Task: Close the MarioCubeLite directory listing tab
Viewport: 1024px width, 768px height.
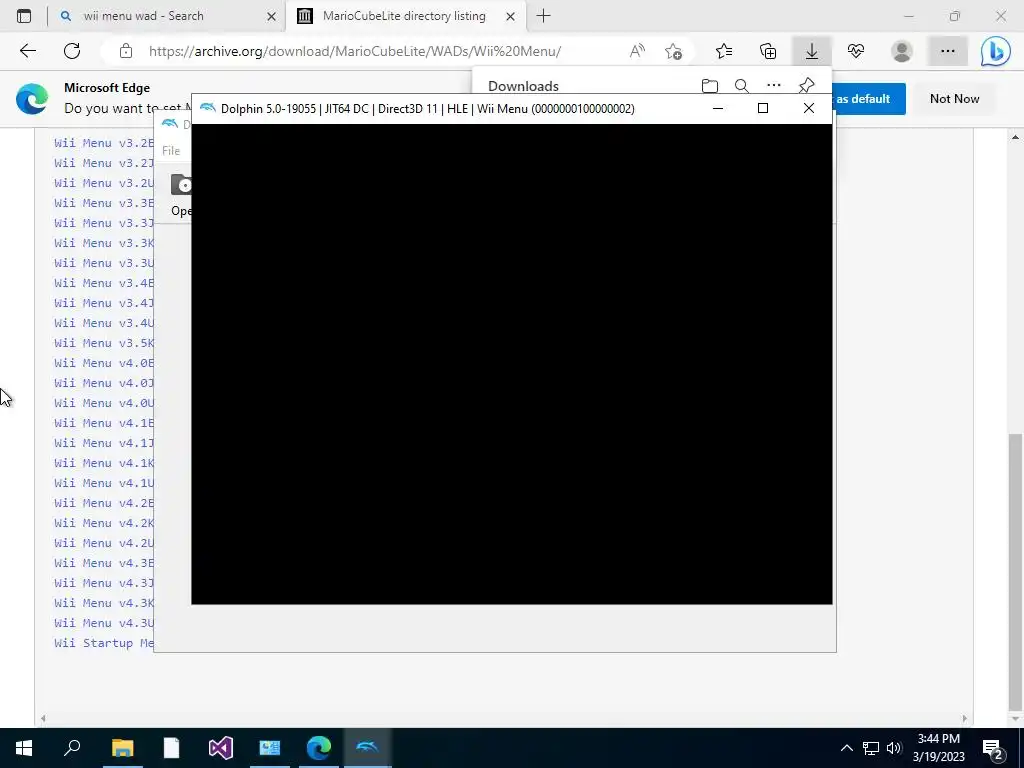Action: pos(511,16)
